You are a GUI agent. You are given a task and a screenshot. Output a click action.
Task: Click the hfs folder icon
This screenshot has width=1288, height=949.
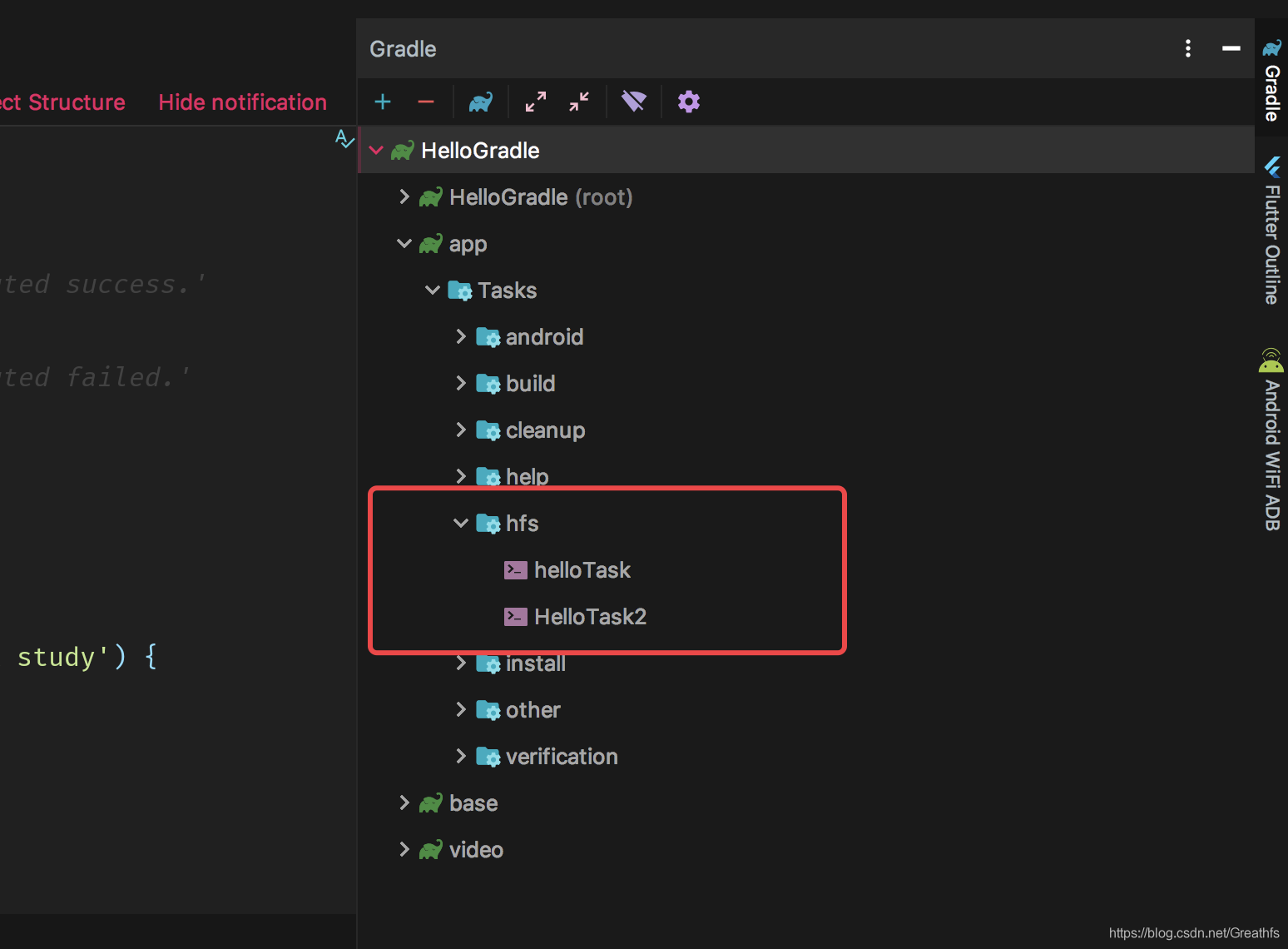[488, 524]
